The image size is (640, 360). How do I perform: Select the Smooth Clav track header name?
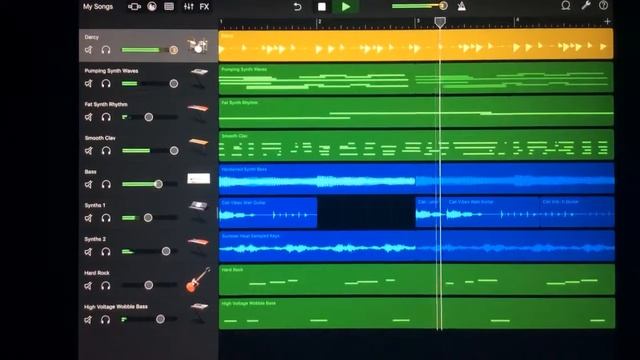pos(100,138)
